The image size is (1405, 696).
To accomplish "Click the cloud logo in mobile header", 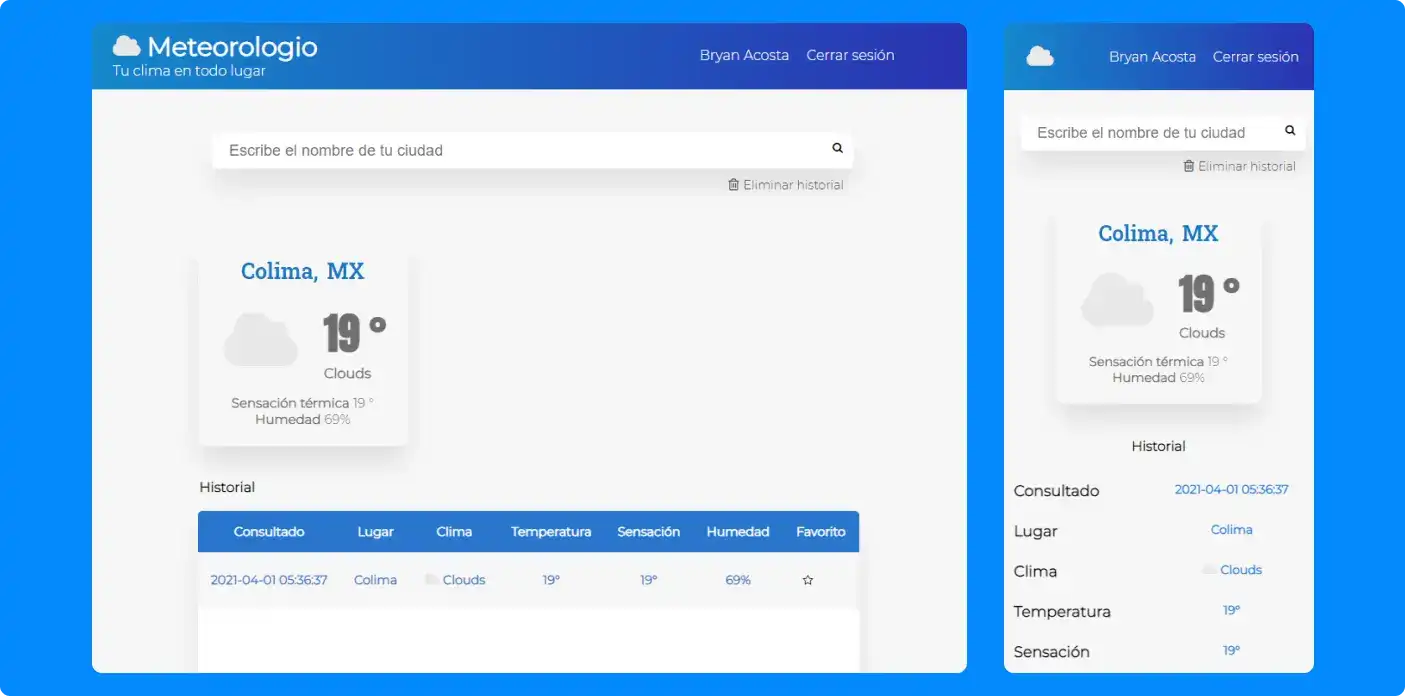I will click(x=1040, y=56).
